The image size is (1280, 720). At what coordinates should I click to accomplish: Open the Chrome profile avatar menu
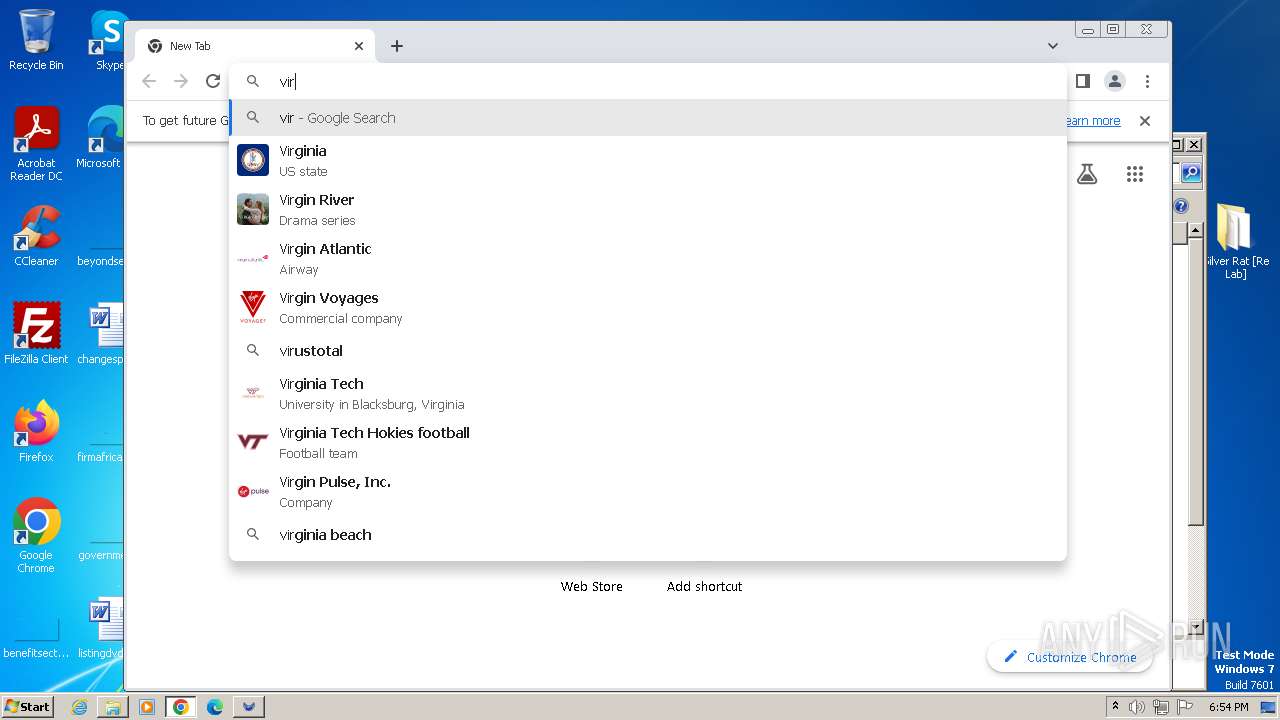pyautogui.click(x=1115, y=81)
